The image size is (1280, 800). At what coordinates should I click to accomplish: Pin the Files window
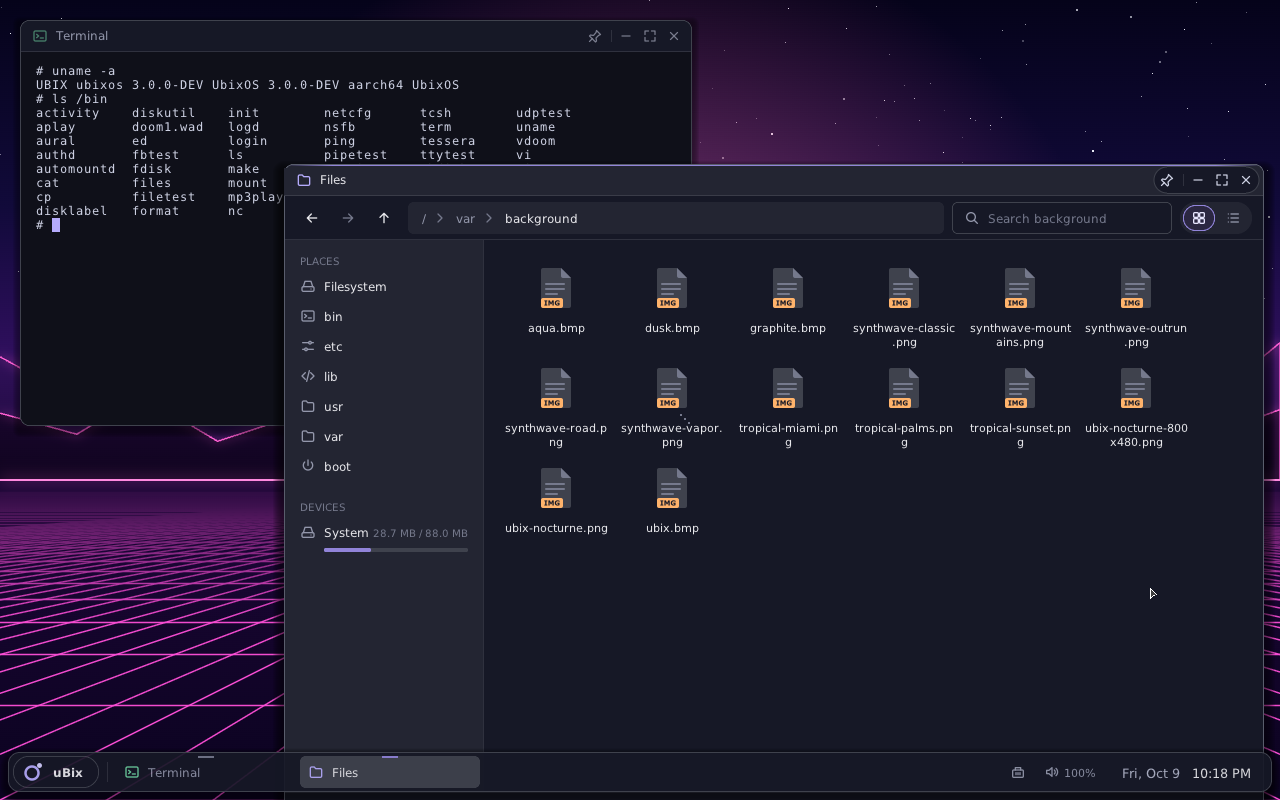point(1166,180)
